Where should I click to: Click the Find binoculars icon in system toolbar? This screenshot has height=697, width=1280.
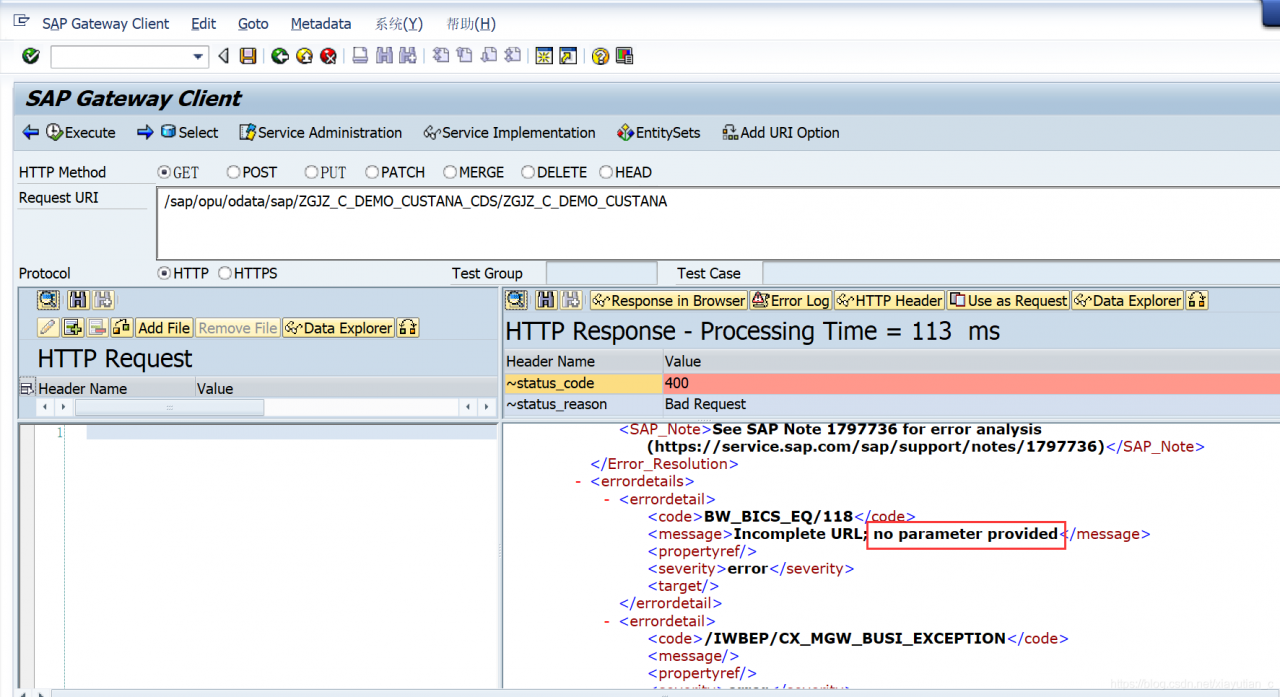click(x=384, y=56)
